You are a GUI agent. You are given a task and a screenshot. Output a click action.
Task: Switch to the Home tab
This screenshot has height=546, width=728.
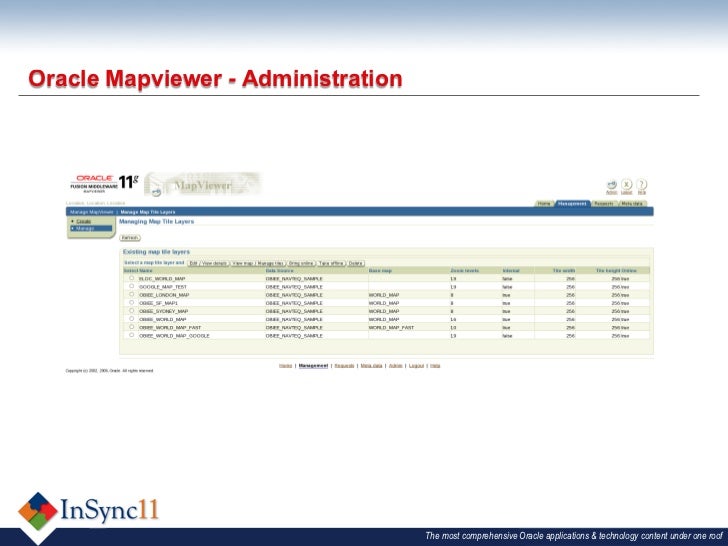544,203
